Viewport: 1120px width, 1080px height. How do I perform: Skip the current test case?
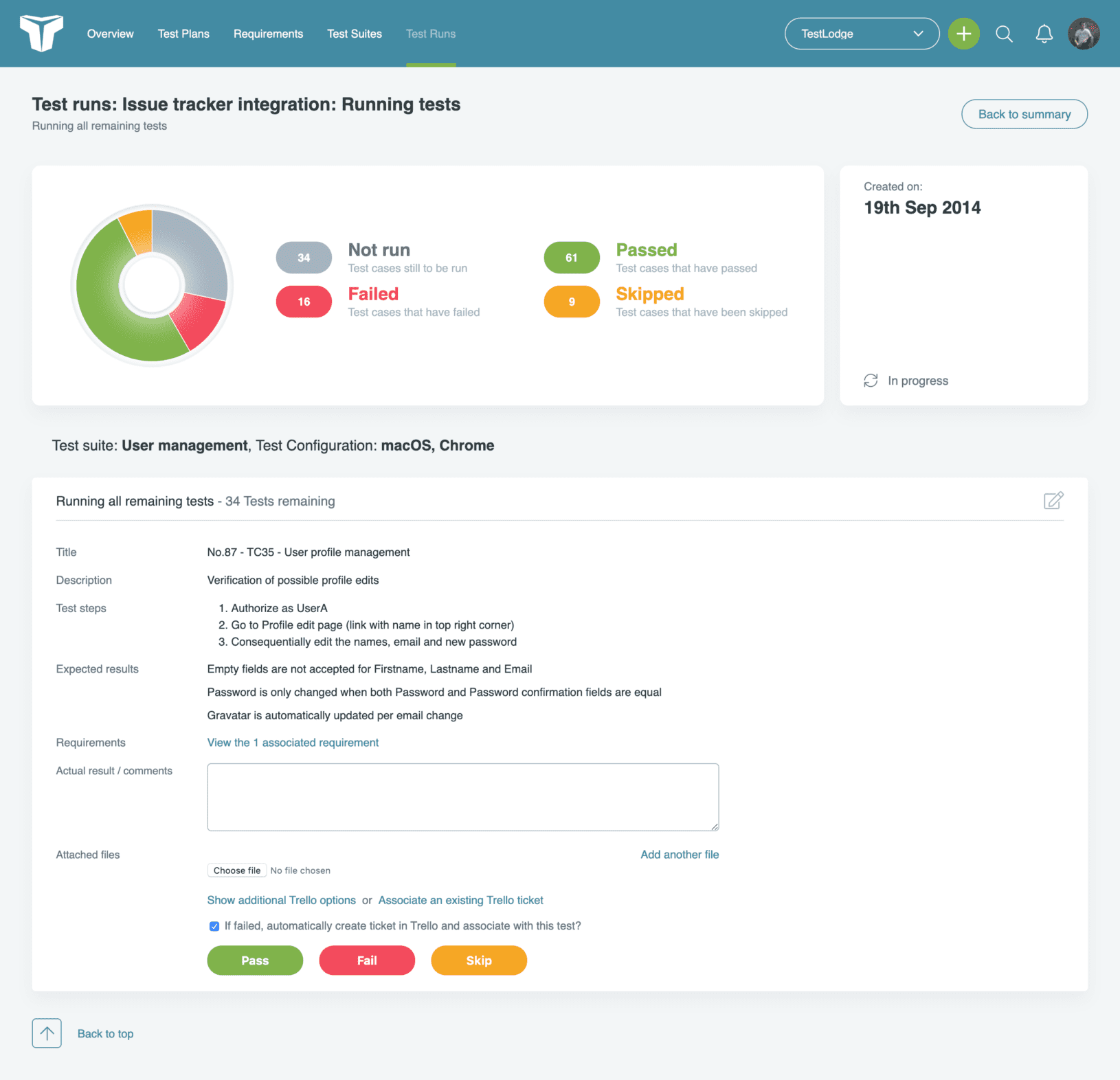pos(478,960)
